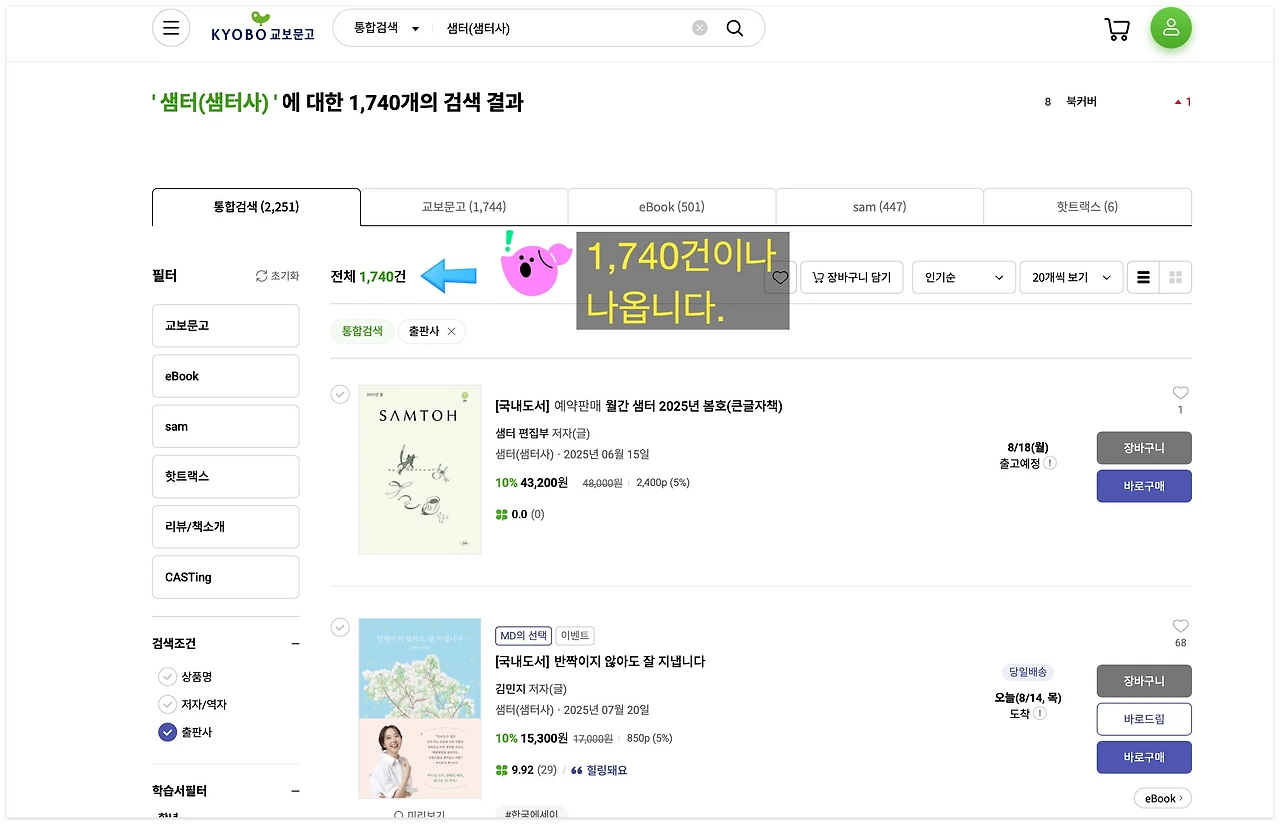Click the price text 15,300원
Screen dimensions: 1280x824
(544, 738)
